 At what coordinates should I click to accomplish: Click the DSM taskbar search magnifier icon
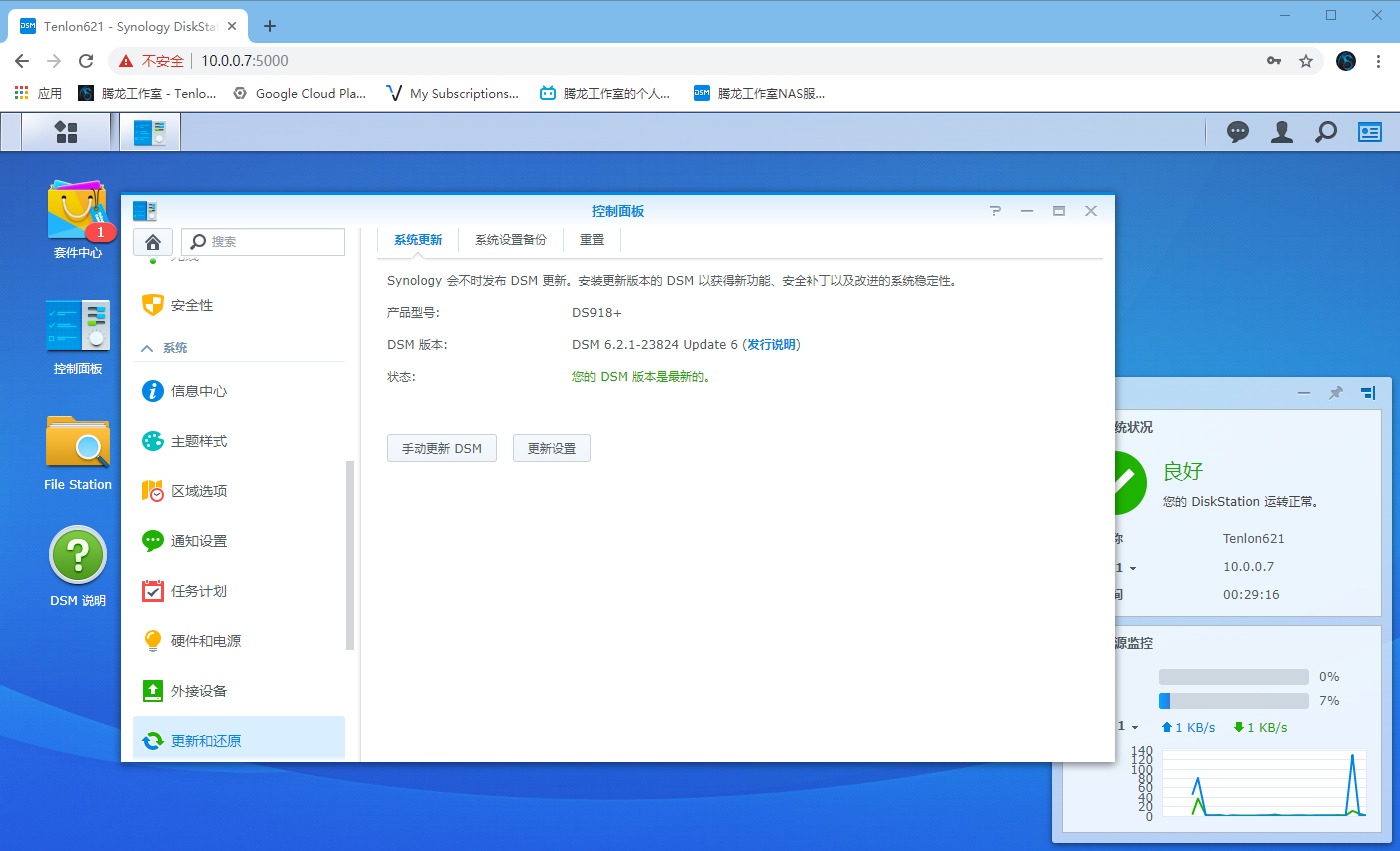(1325, 132)
